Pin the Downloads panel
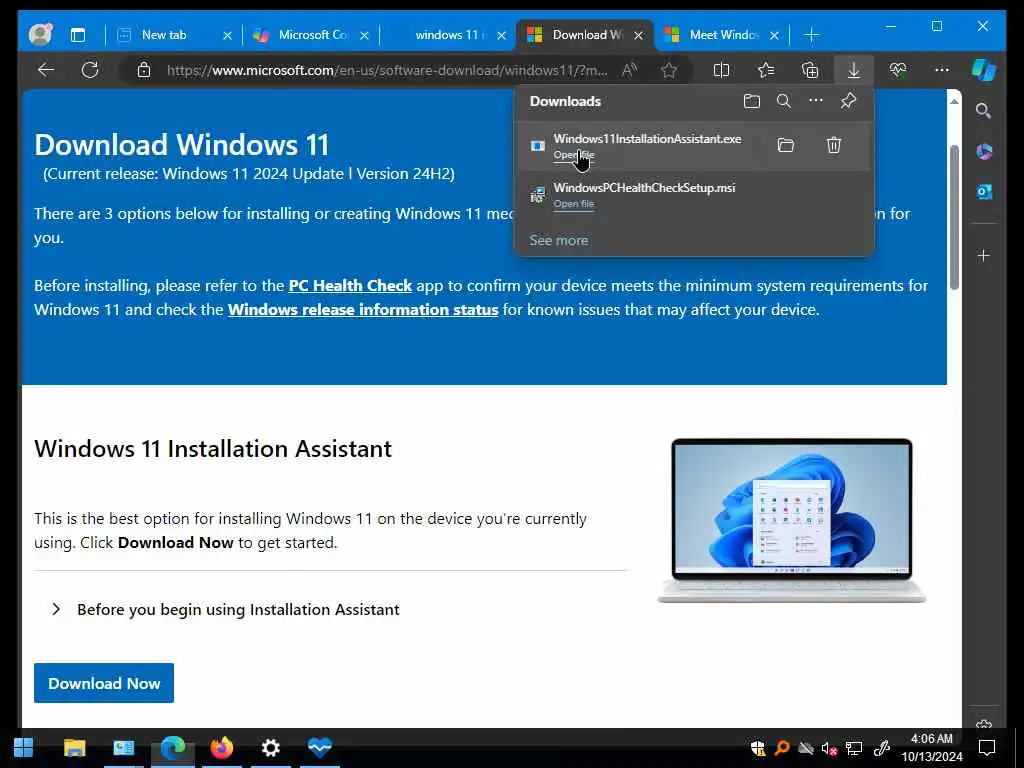 point(848,101)
